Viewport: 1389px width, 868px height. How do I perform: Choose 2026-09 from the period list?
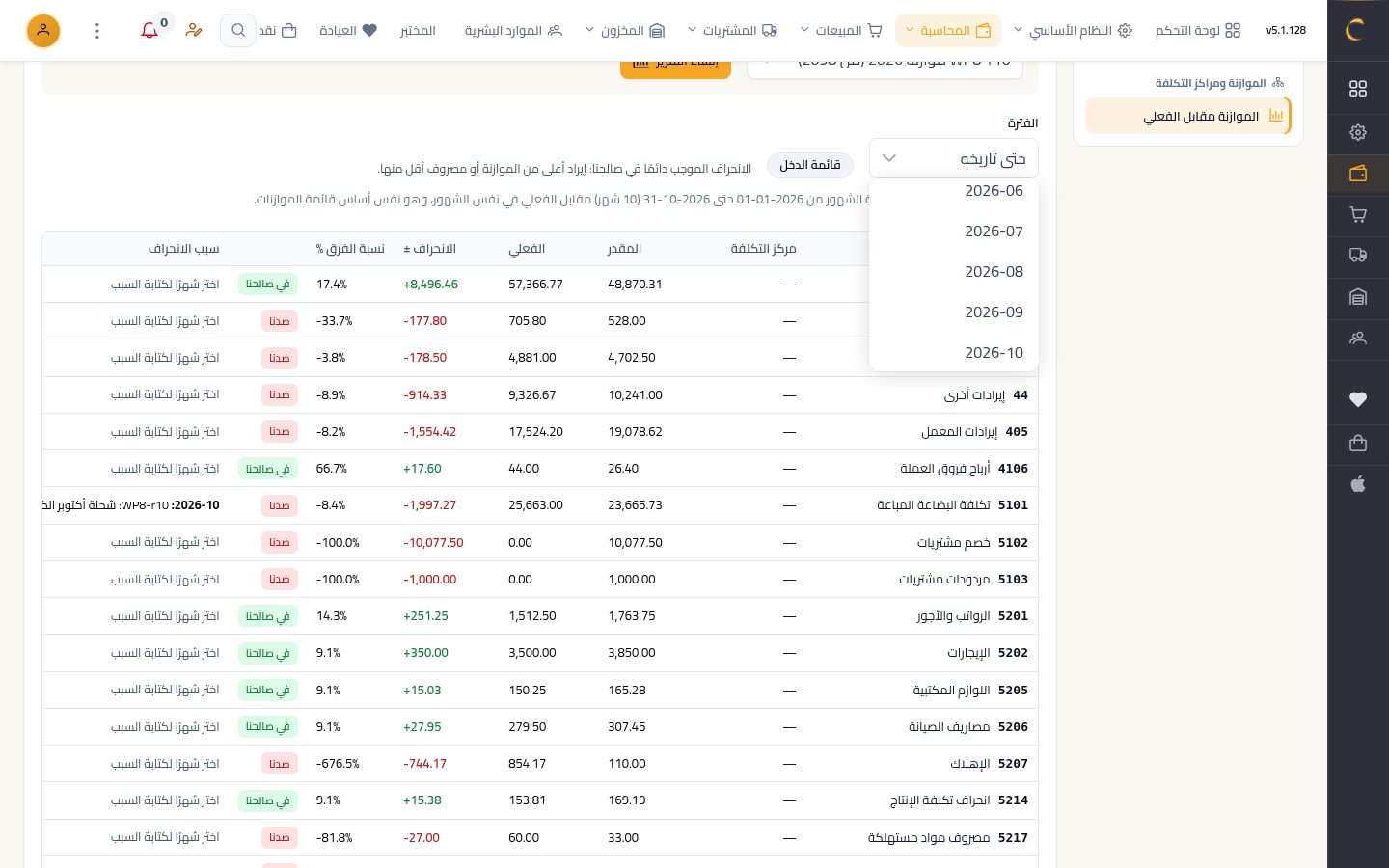(x=954, y=312)
